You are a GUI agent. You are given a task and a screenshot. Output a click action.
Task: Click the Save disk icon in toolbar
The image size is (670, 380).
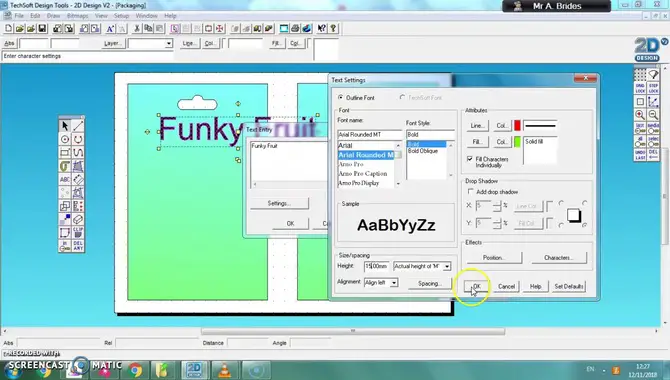tap(42, 29)
